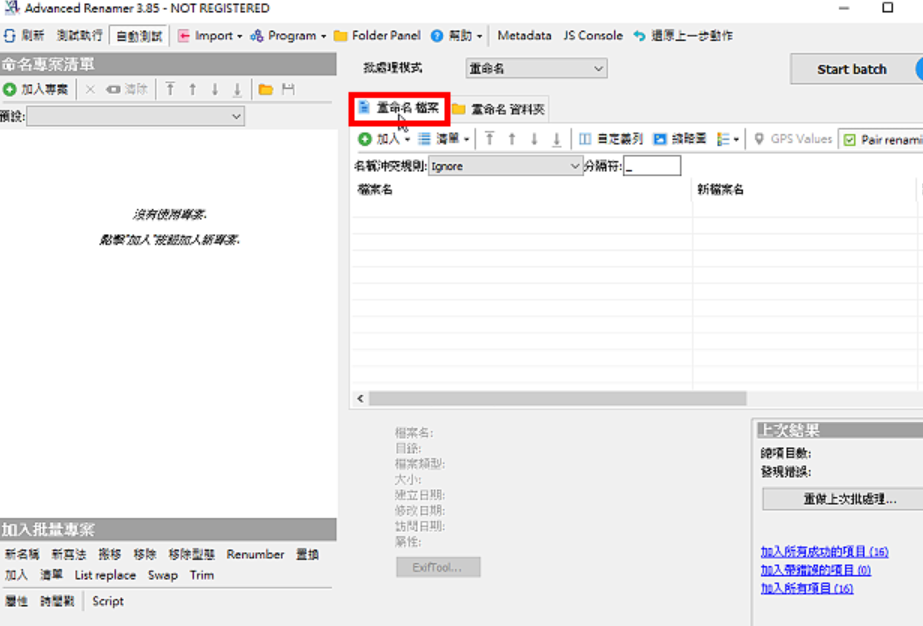Image resolution: width=923 pixels, height=626 pixels.
Task: Add a Swap method
Action: 162,575
